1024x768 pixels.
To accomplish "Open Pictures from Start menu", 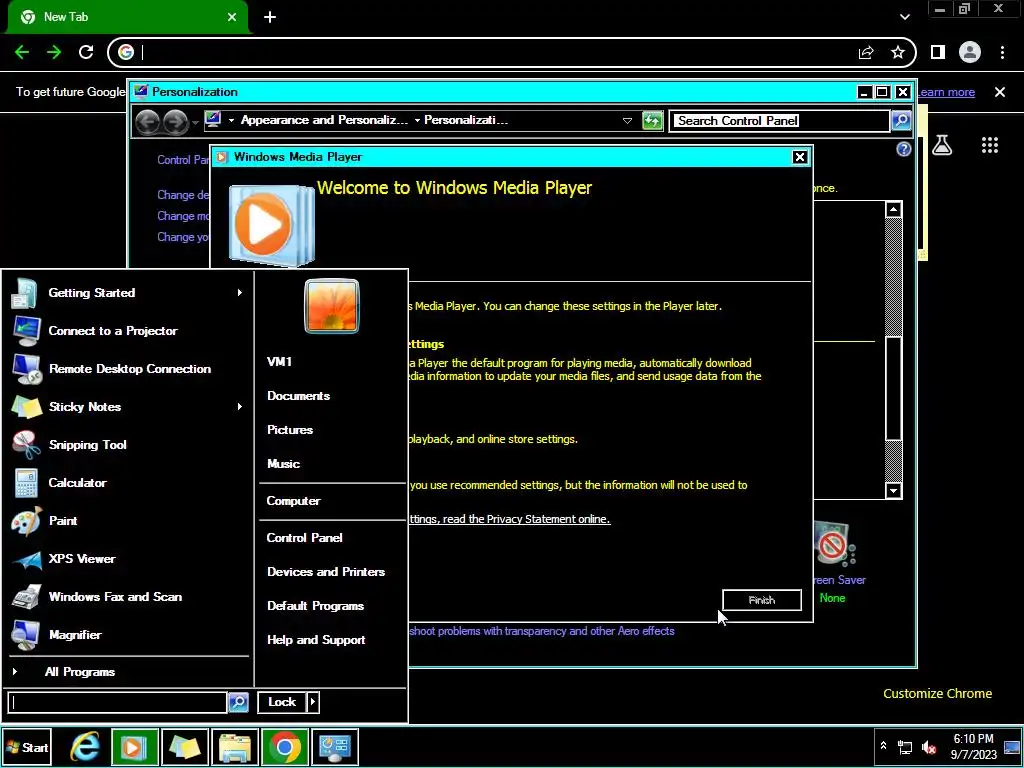I will click(x=290, y=430).
